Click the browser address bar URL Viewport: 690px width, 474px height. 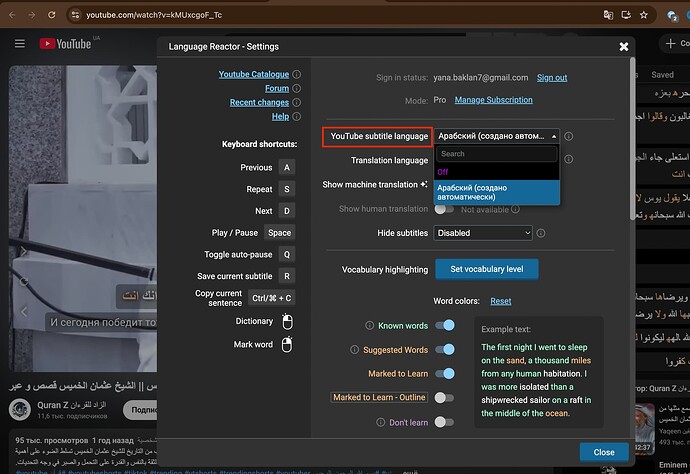point(154,15)
